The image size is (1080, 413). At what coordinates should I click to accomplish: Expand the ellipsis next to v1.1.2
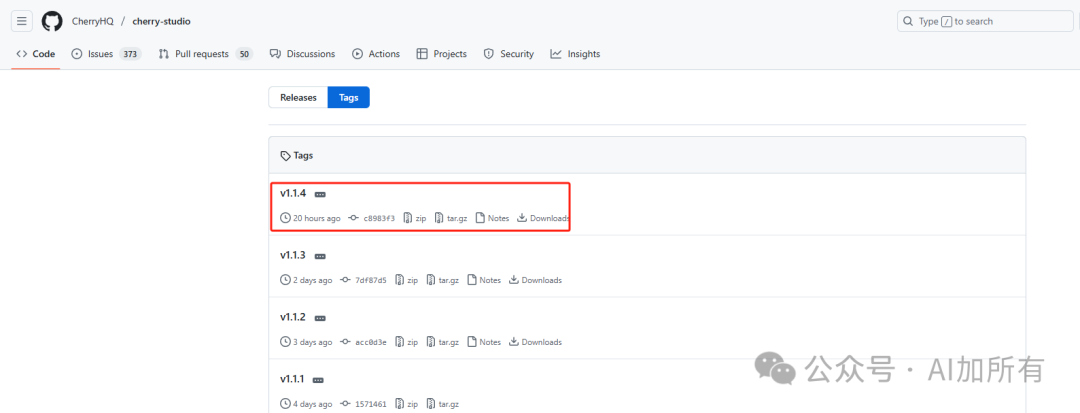(320, 318)
